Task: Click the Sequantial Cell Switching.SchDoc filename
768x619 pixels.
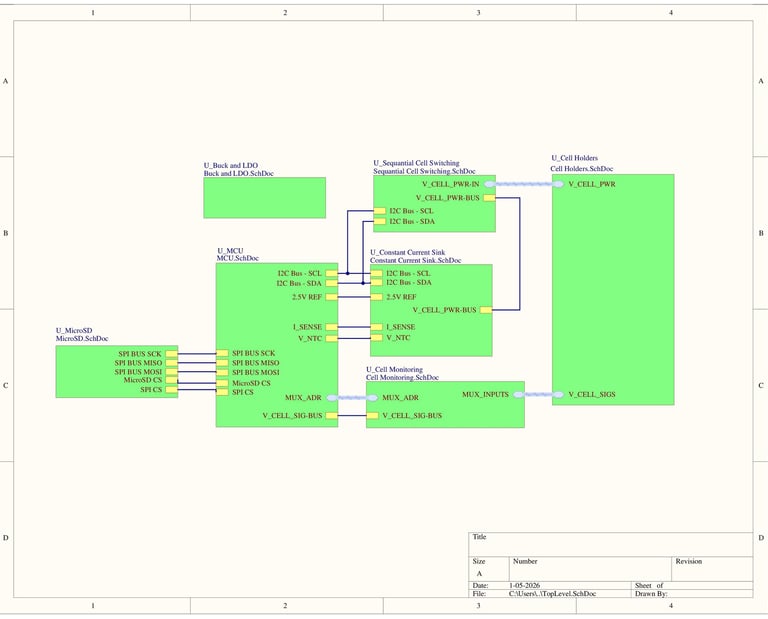Action: click(424, 171)
